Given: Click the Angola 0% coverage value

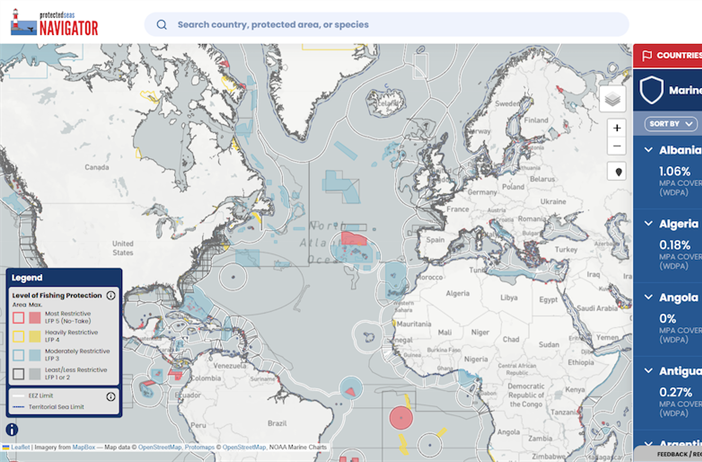Looking at the screenshot, I should click(667, 319).
